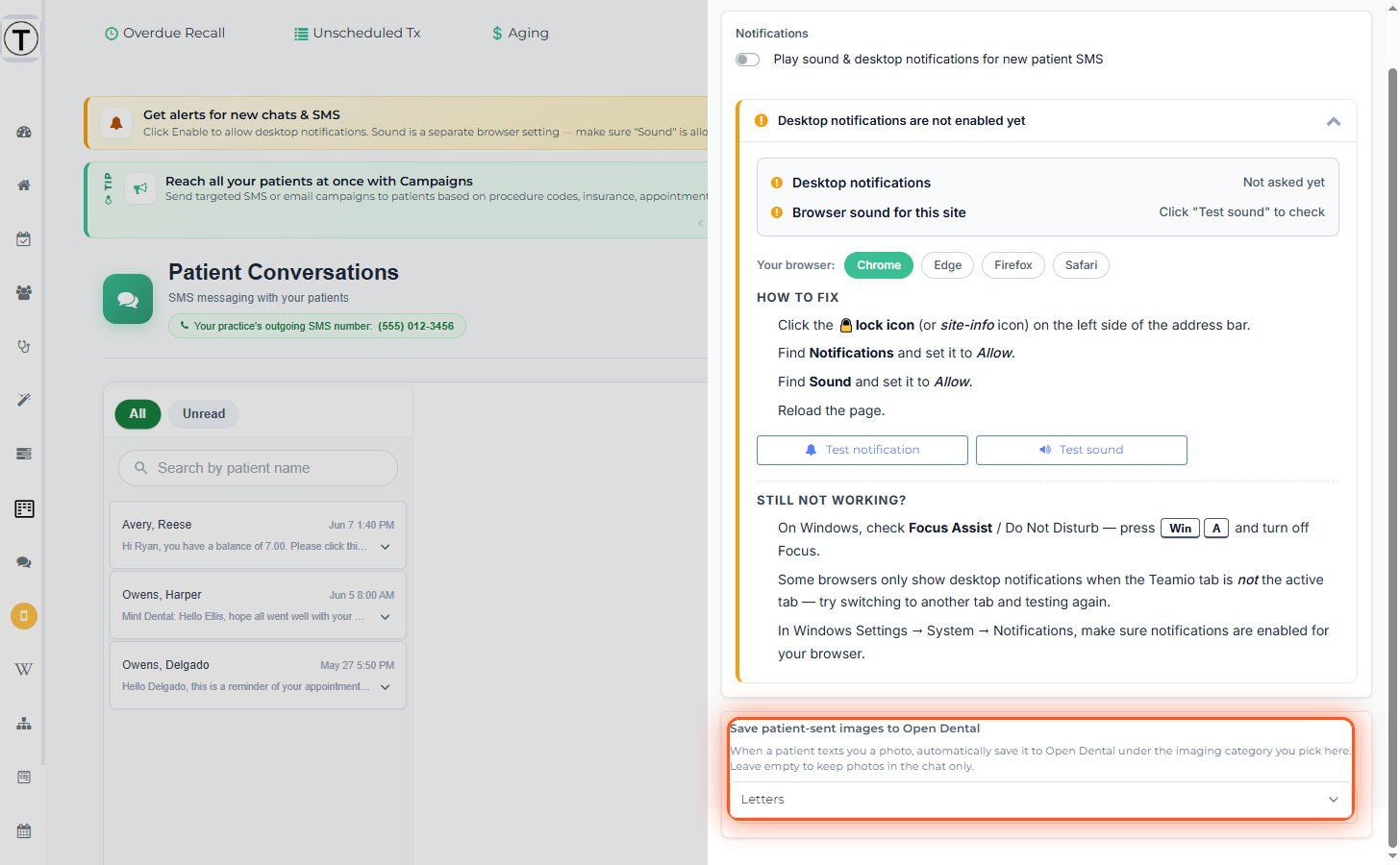Click the warning icon beside Browser sound

coord(777,212)
